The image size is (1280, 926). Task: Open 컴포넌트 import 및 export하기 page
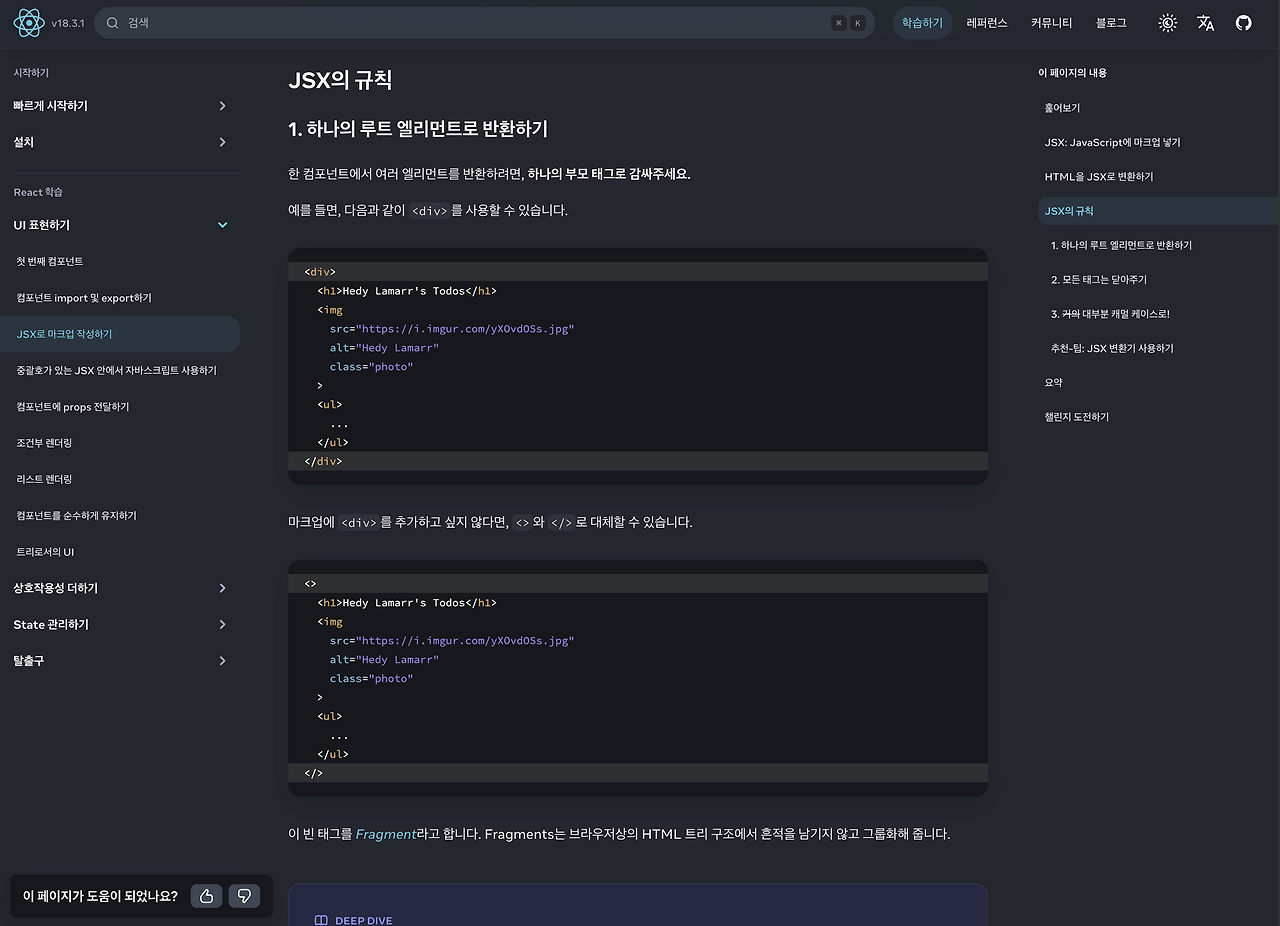click(84, 298)
